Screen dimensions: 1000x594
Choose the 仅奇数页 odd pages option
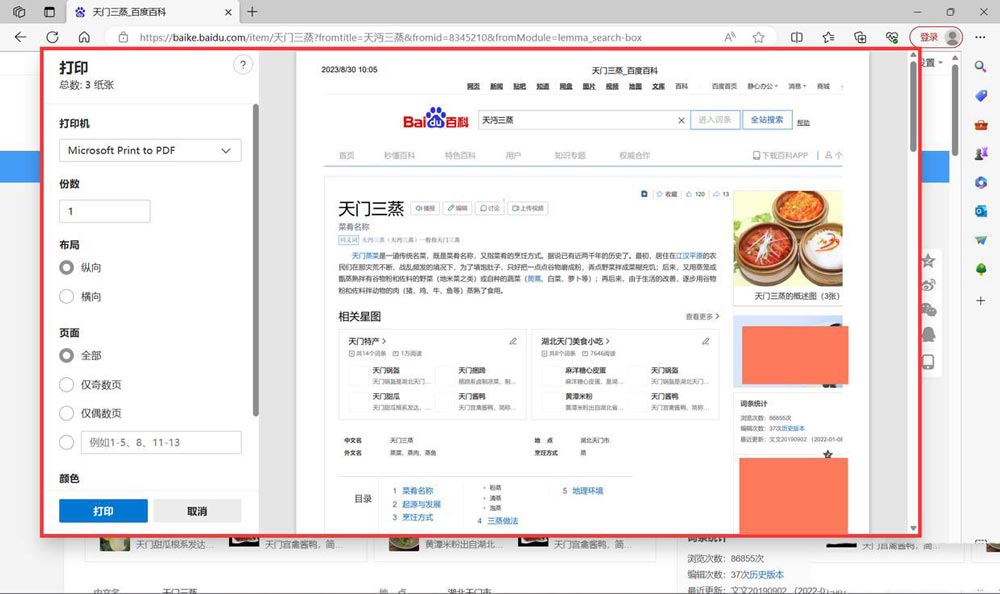66,385
